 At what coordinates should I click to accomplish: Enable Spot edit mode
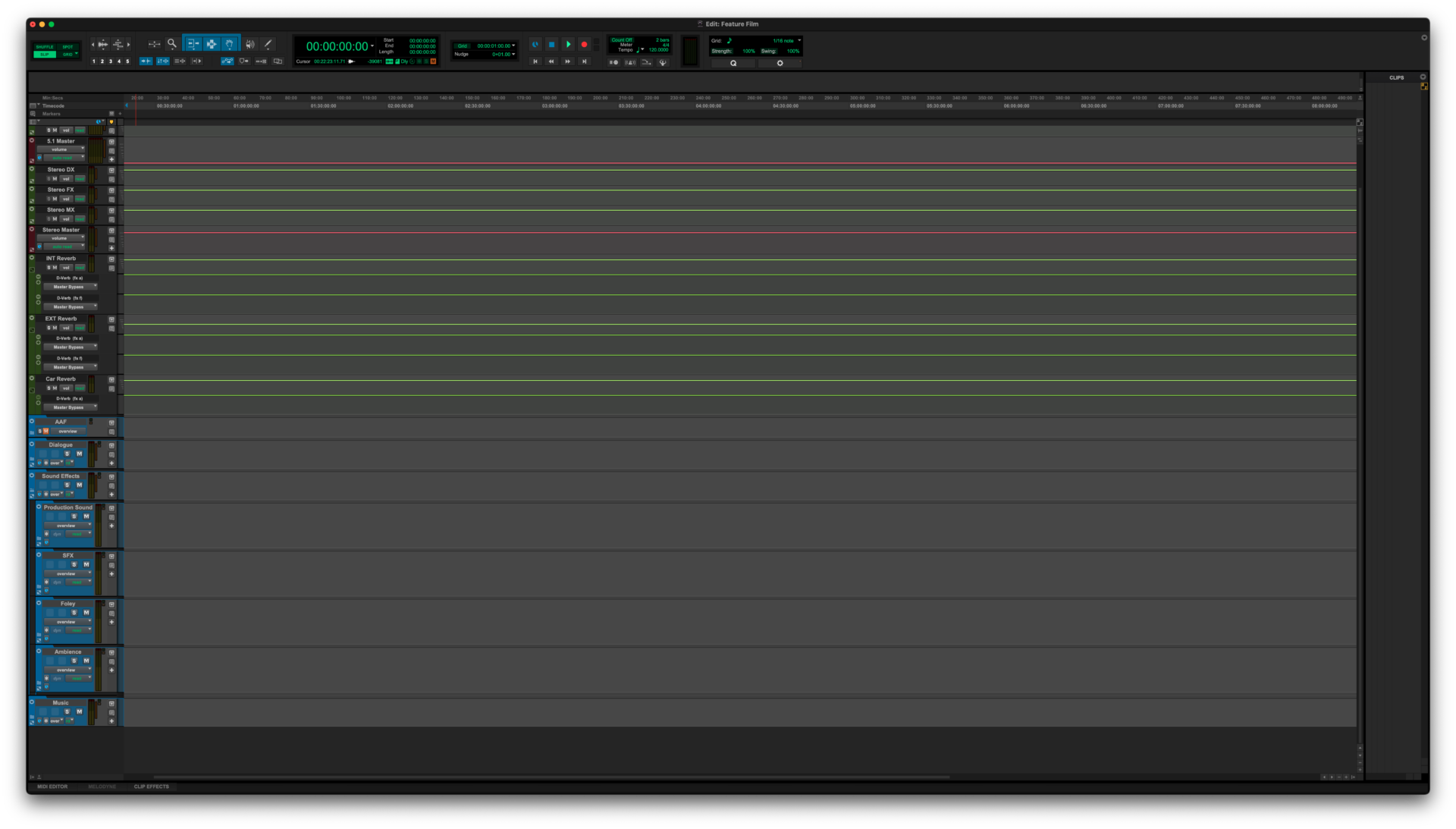(x=68, y=47)
